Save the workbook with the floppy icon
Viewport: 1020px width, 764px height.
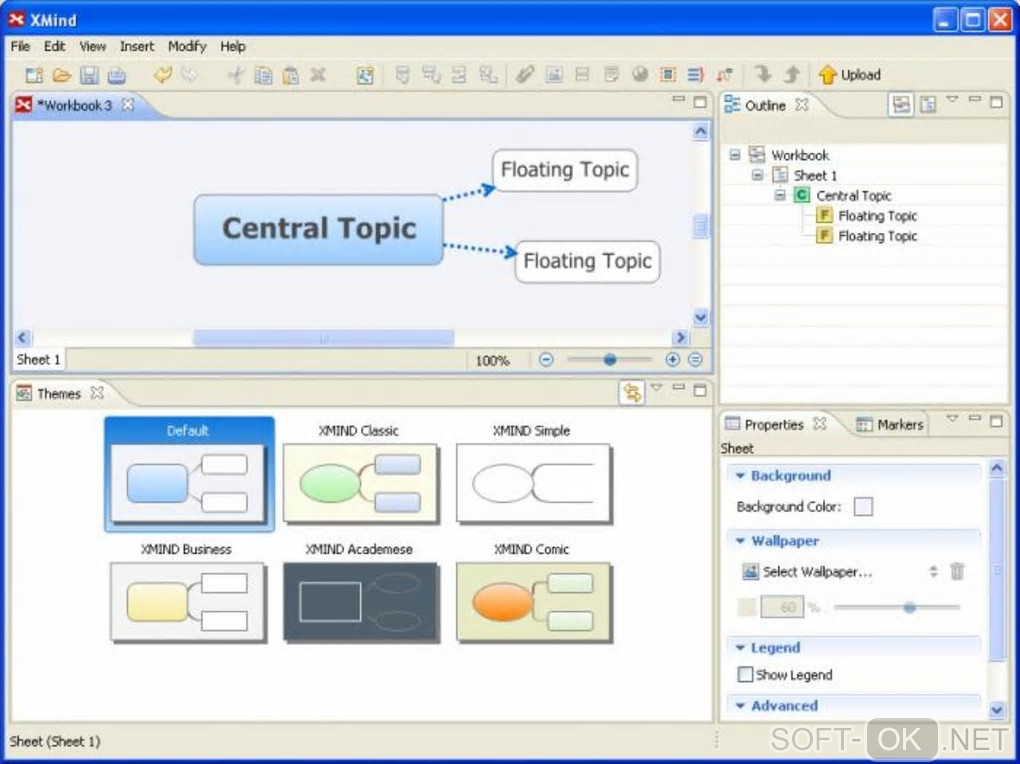[89, 75]
